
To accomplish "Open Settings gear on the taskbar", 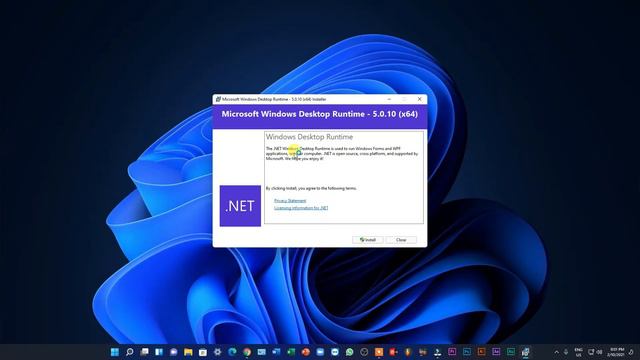I will click(218, 352).
